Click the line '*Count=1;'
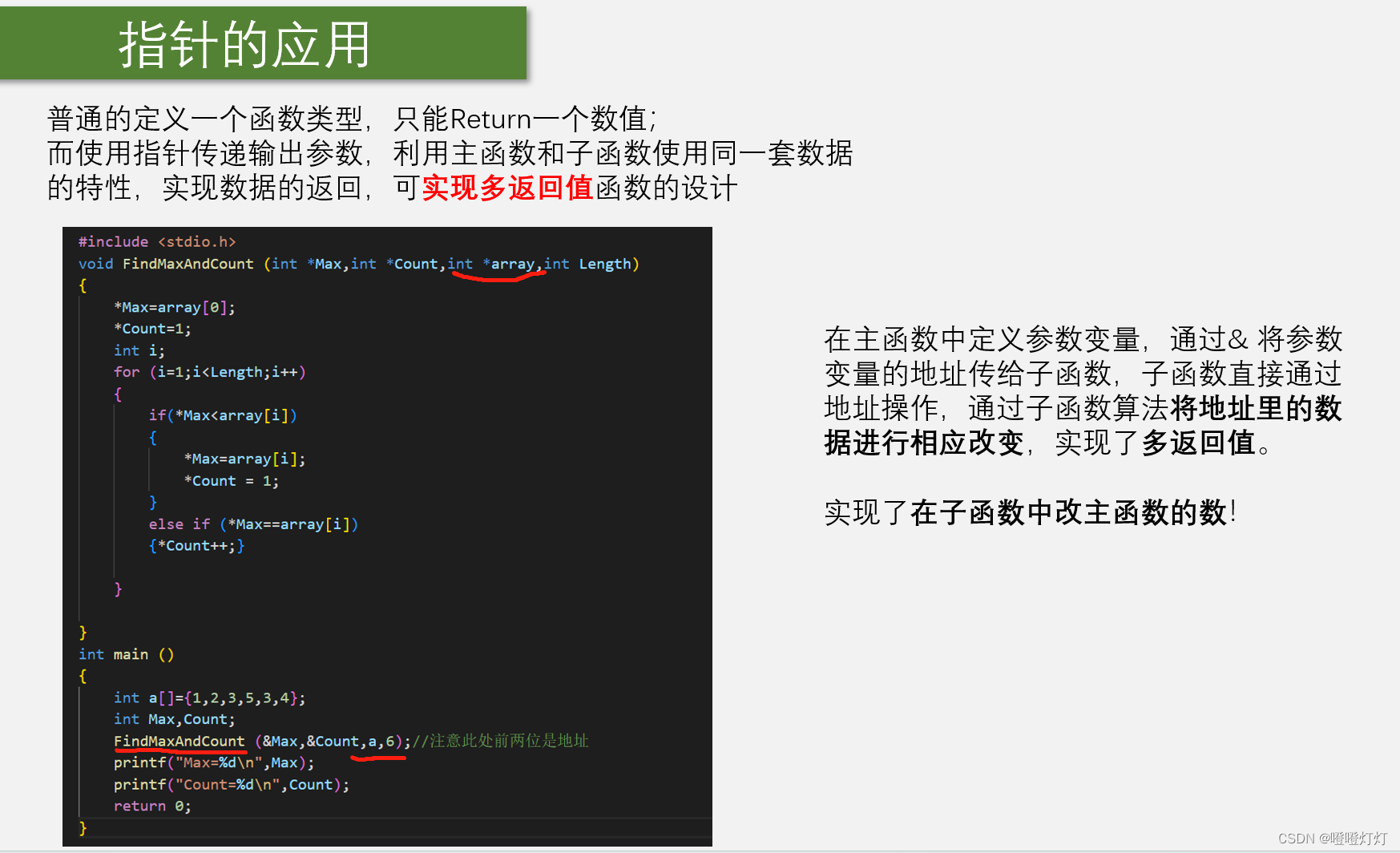The image size is (1400, 853). click(152, 329)
